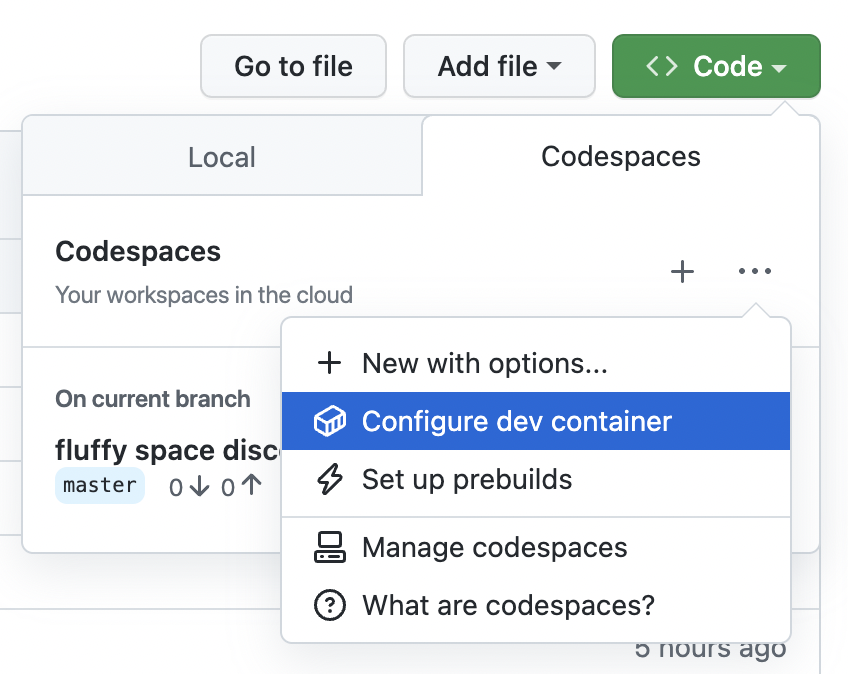848x674 pixels.
Task: Switch to the Local tab
Action: tap(221, 156)
